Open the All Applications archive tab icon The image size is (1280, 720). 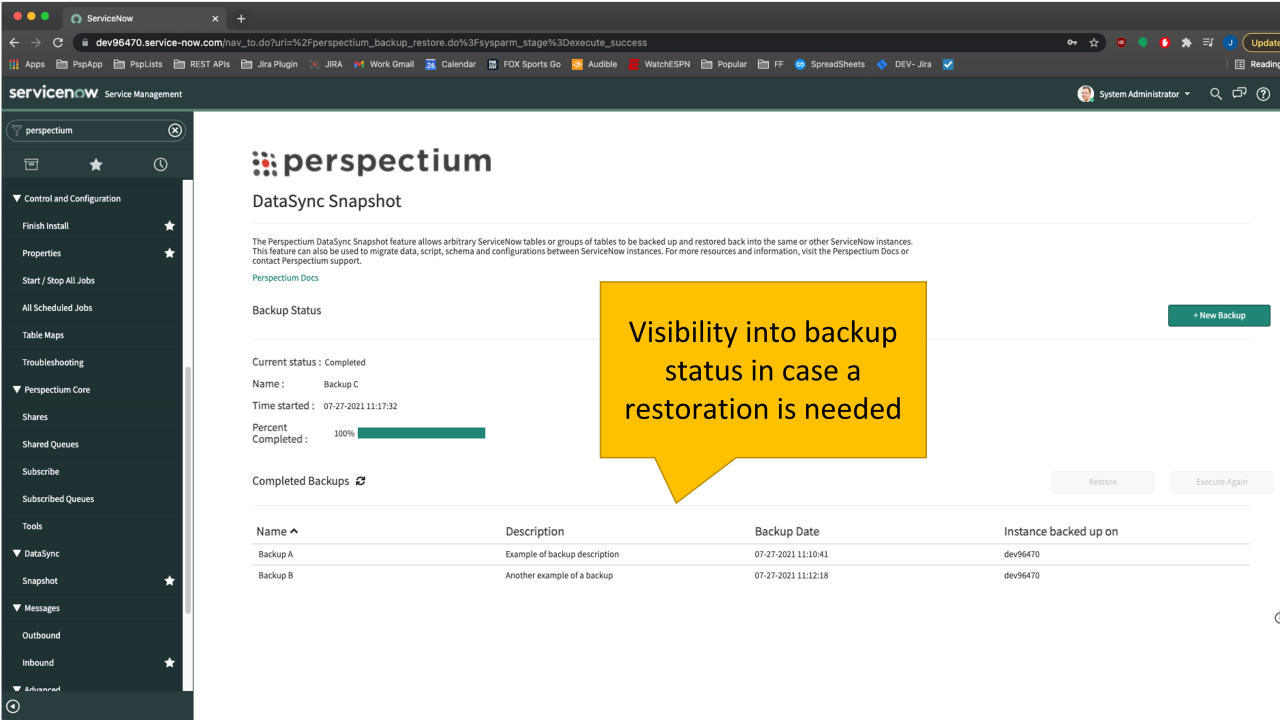click(x=31, y=164)
